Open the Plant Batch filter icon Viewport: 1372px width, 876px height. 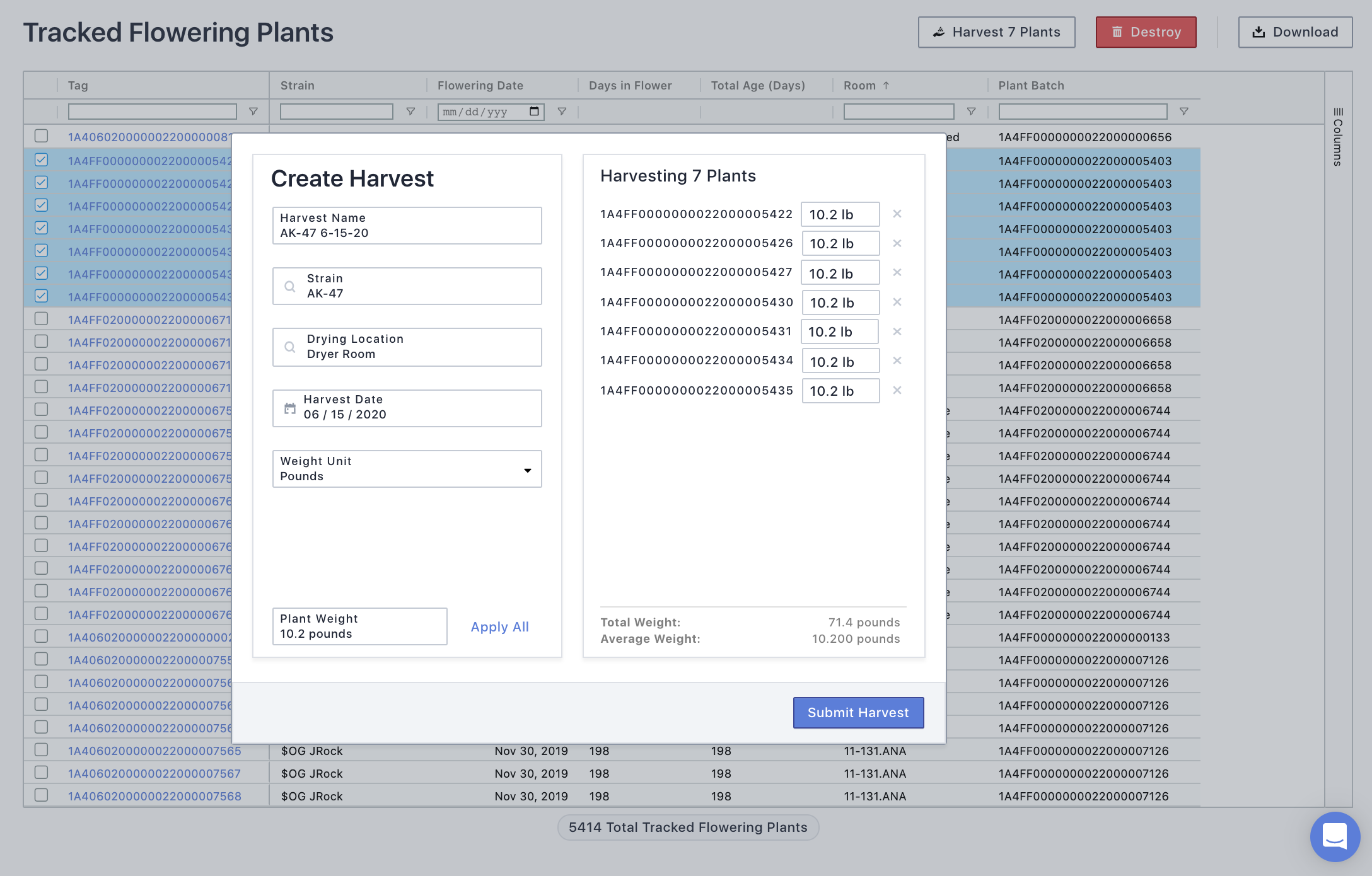click(1184, 112)
